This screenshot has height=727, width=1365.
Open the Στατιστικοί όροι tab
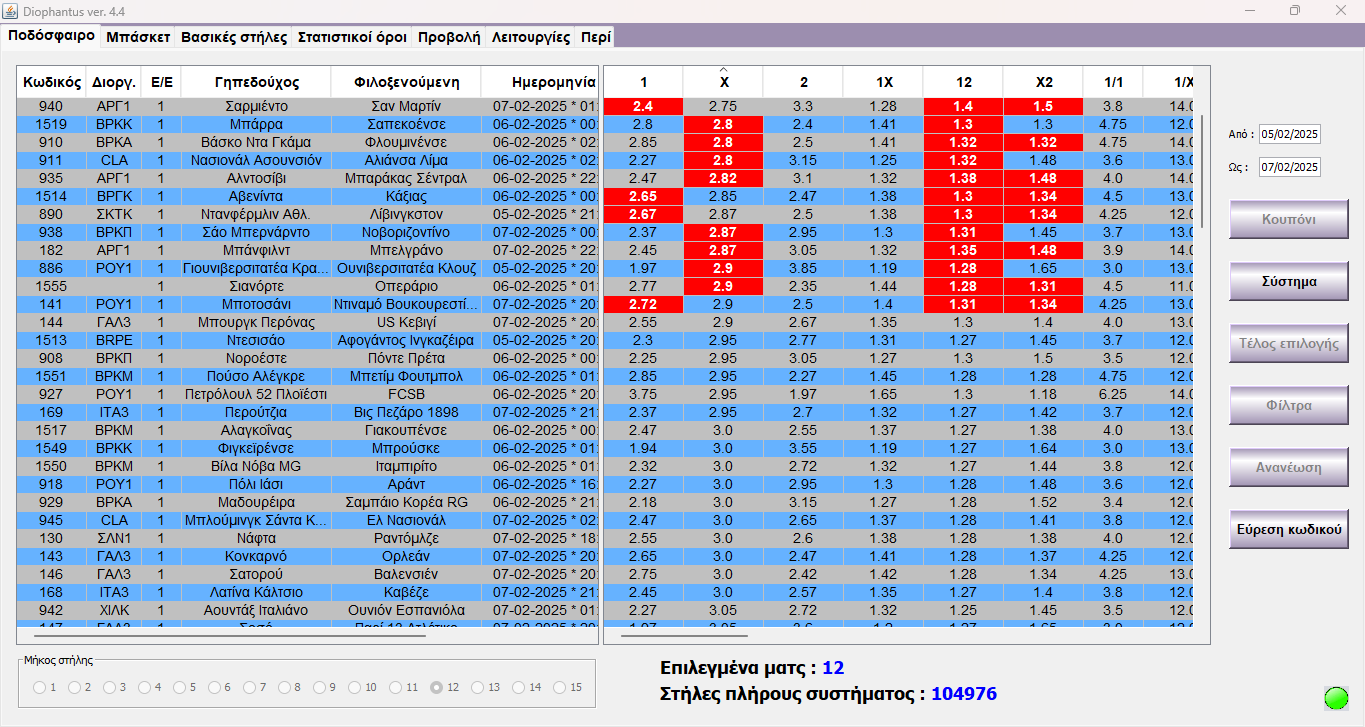coord(352,37)
